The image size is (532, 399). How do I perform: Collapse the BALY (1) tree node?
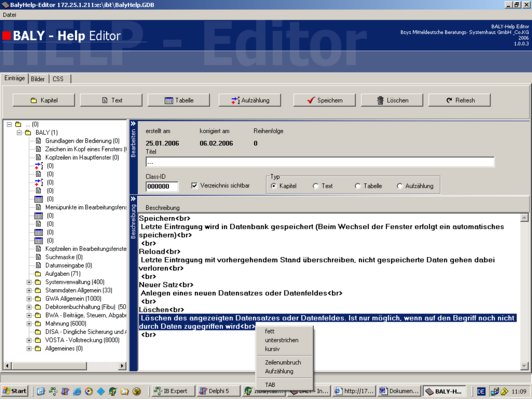(19, 132)
